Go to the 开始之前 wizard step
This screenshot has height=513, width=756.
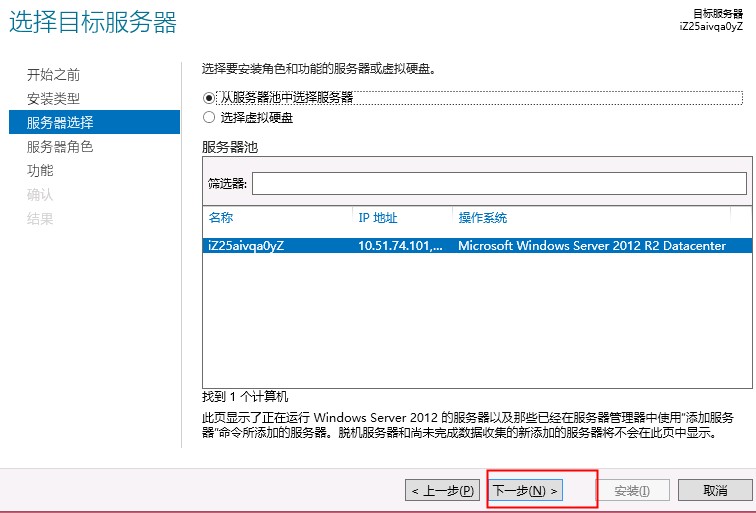coord(53,75)
